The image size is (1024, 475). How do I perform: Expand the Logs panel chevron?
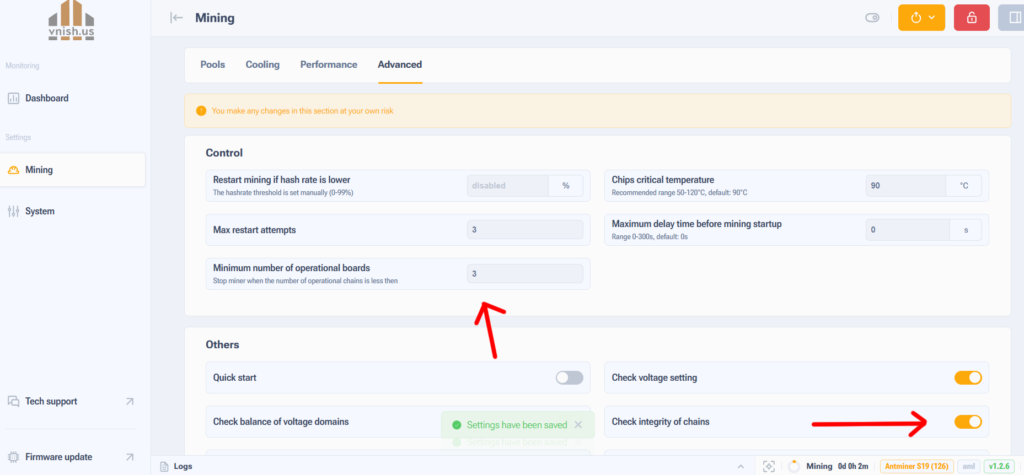(x=741, y=466)
